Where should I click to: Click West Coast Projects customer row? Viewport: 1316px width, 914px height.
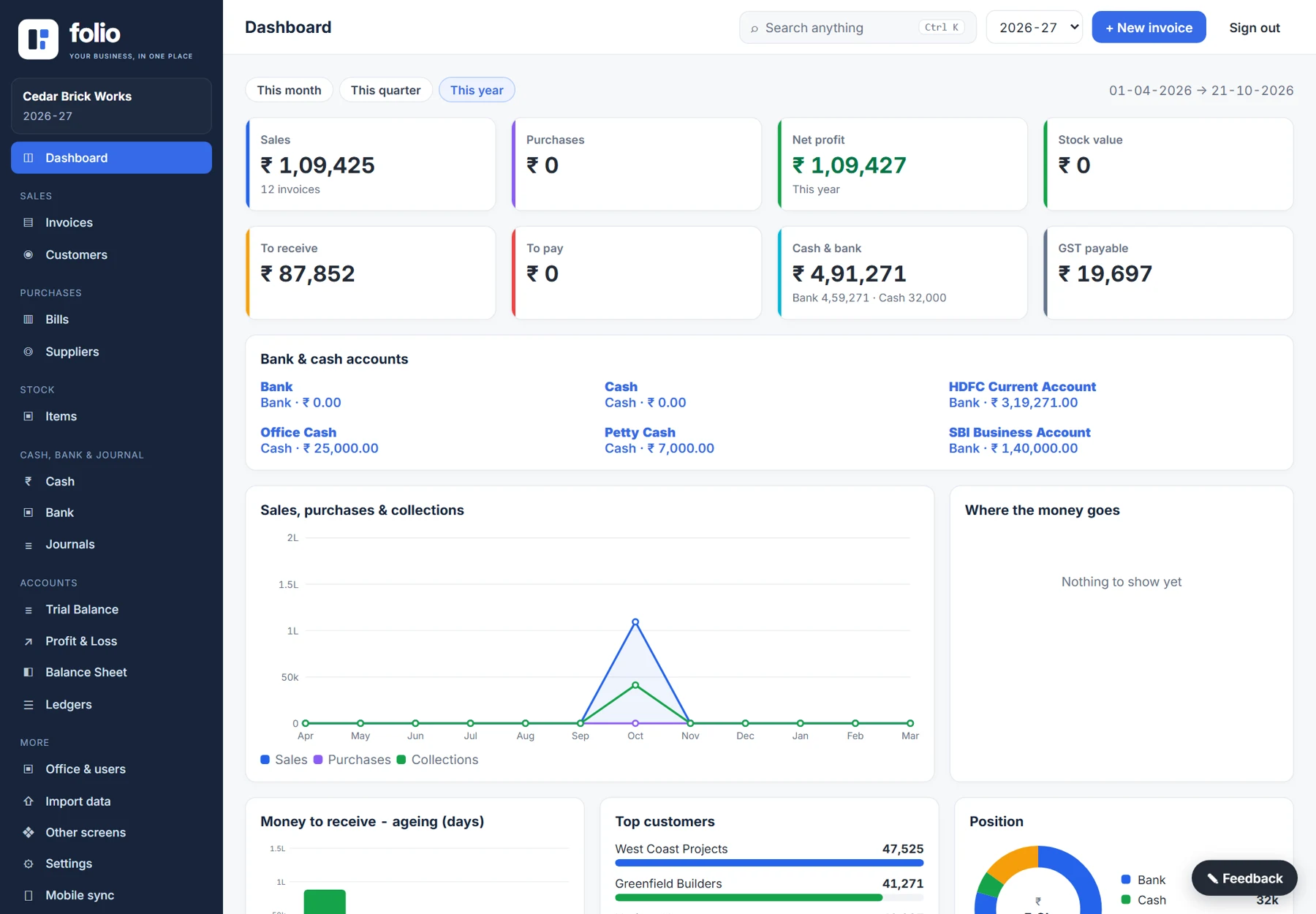[x=769, y=856]
